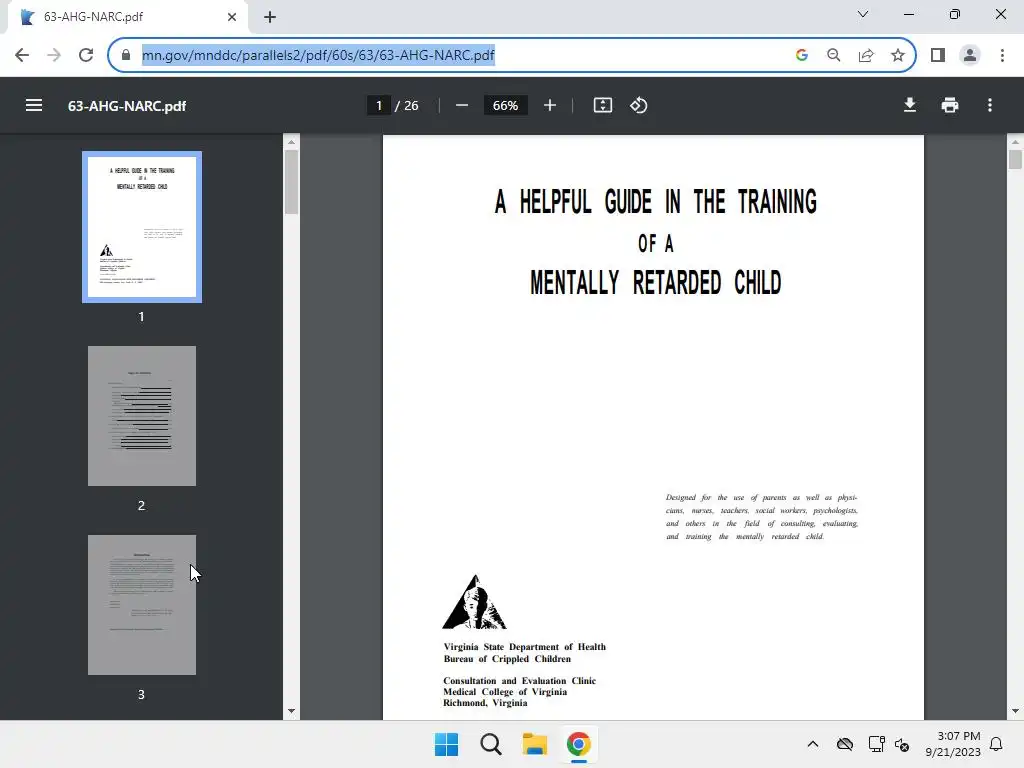Screen dimensions: 1024x768
Task: Open the tab search chevron
Action: click(863, 14)
